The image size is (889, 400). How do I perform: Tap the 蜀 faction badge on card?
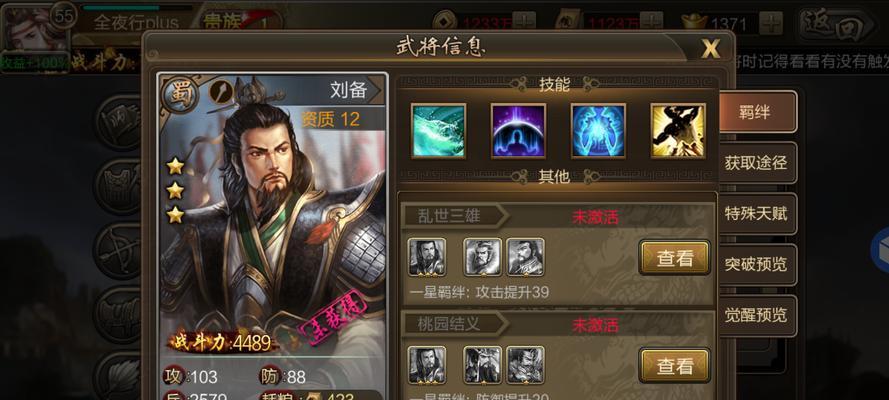point(181,93)
